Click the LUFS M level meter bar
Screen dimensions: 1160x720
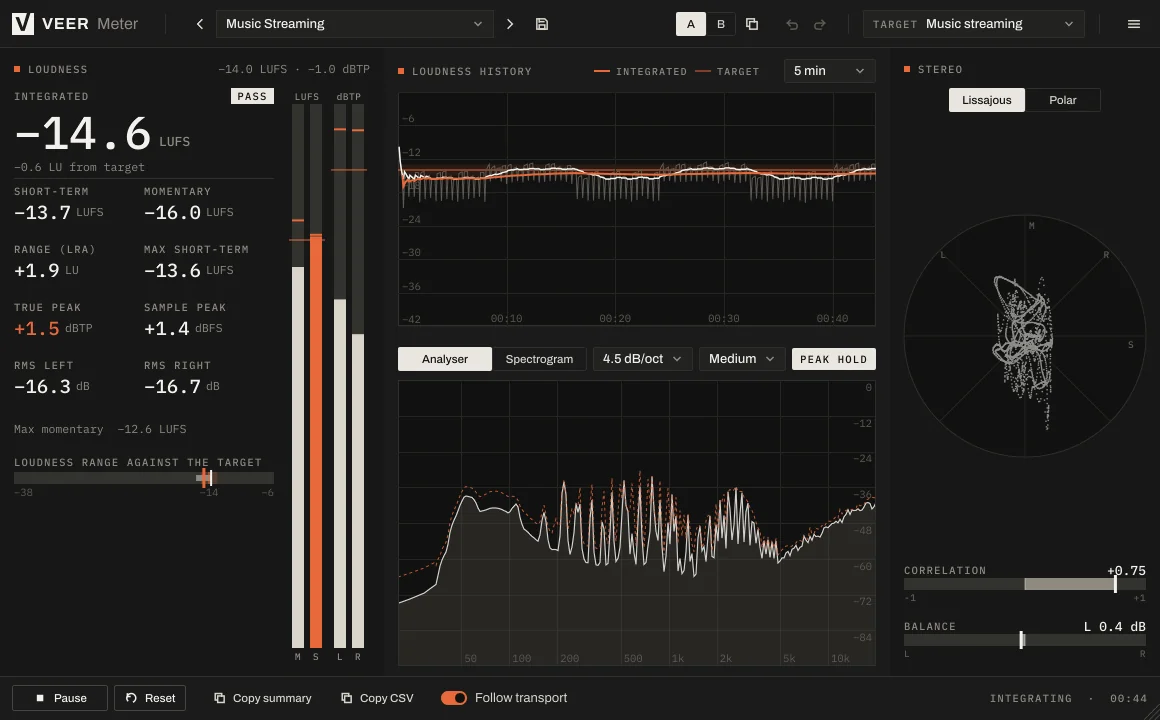coord(298,376)
